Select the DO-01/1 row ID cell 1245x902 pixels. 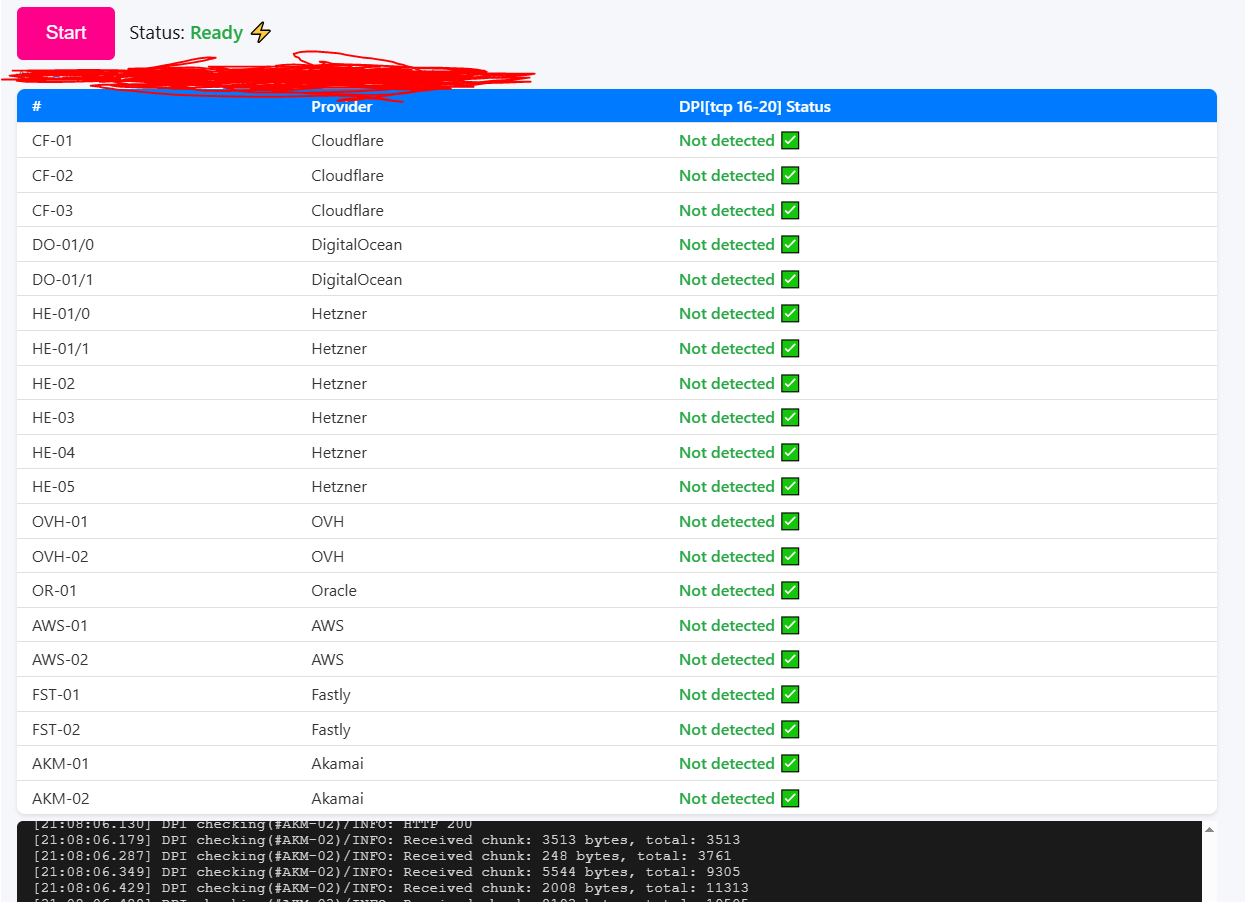63,280
